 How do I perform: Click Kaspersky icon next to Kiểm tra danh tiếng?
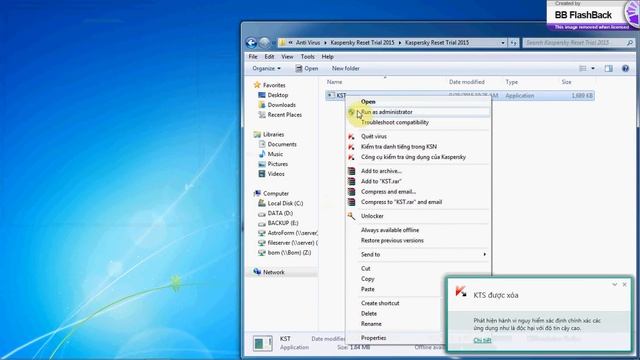pos(351,147)
